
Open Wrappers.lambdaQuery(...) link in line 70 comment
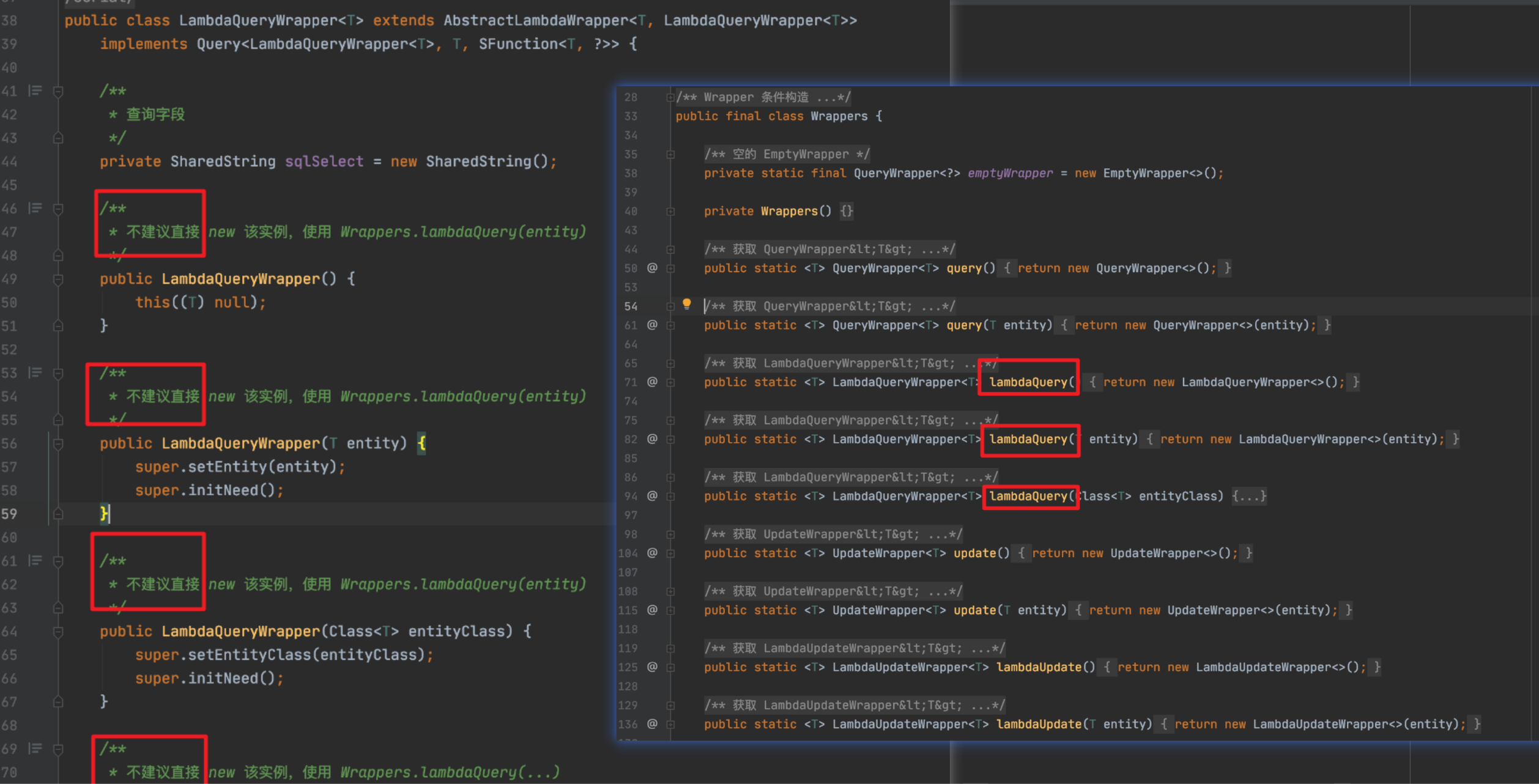coord(450,772)
